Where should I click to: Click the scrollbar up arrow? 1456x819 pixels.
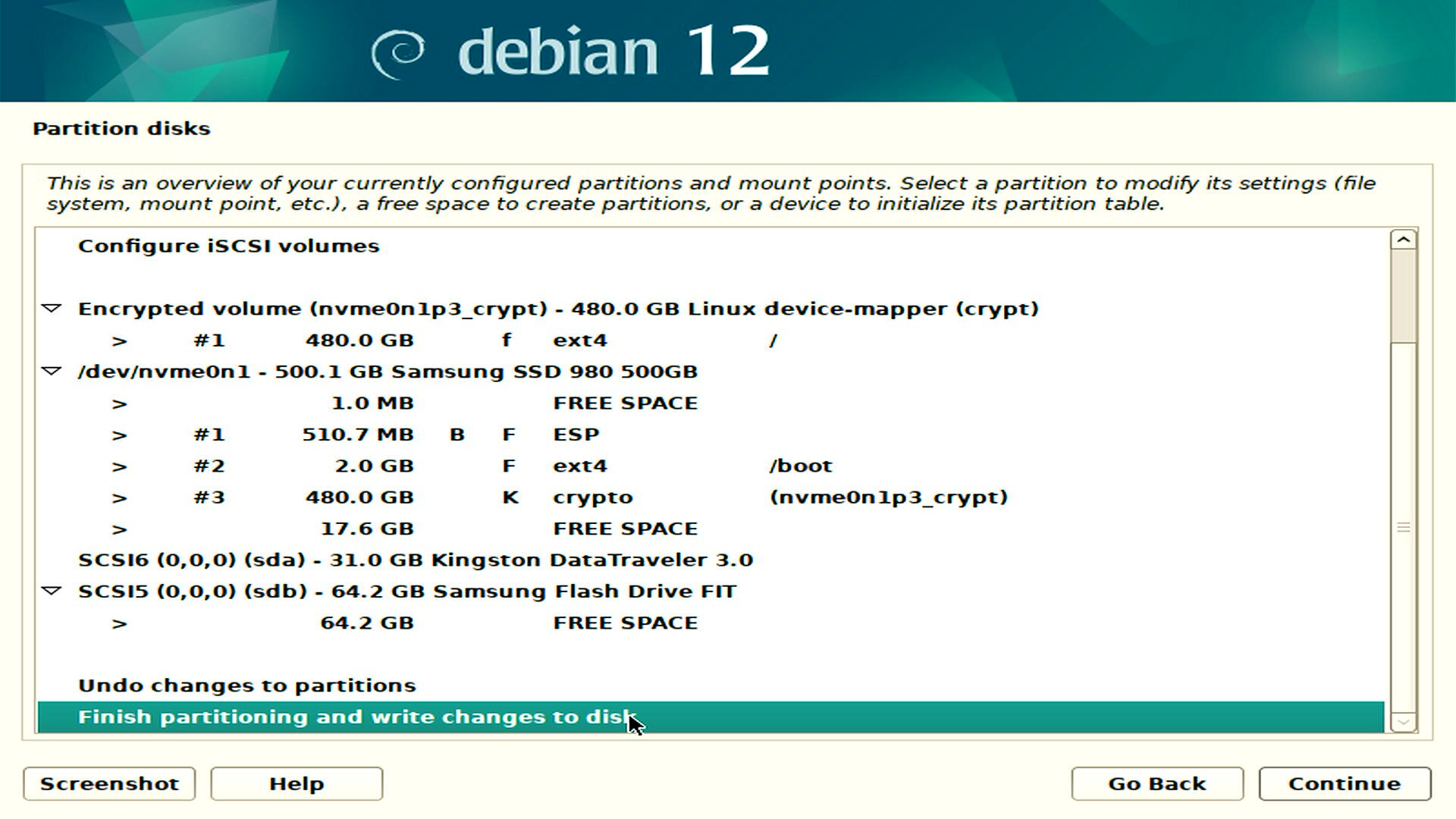coord(1404,240)
